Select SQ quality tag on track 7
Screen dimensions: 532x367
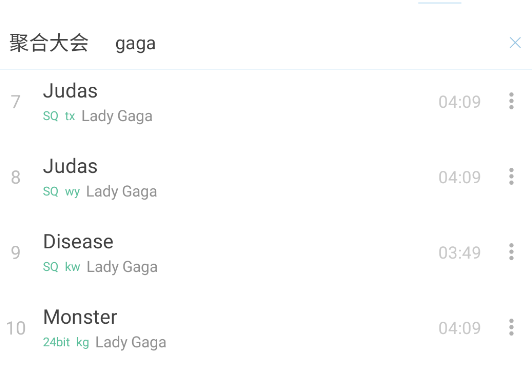pyautogui.click(x=51, y=116)
